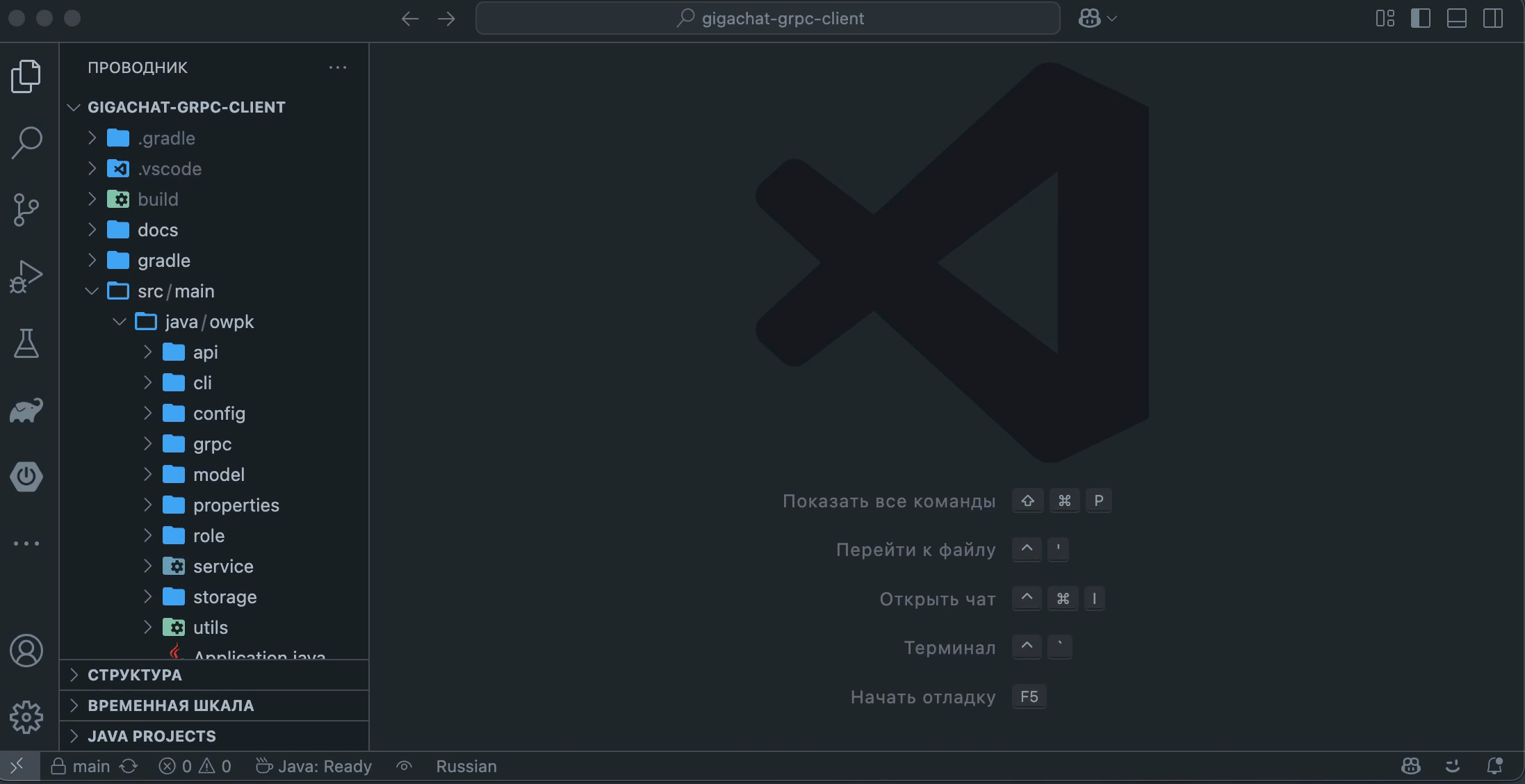Screen dimensions: 1525x784
Task: Open the Gradle elephant view
Action: pyautogui.click(x=26, y=410)
